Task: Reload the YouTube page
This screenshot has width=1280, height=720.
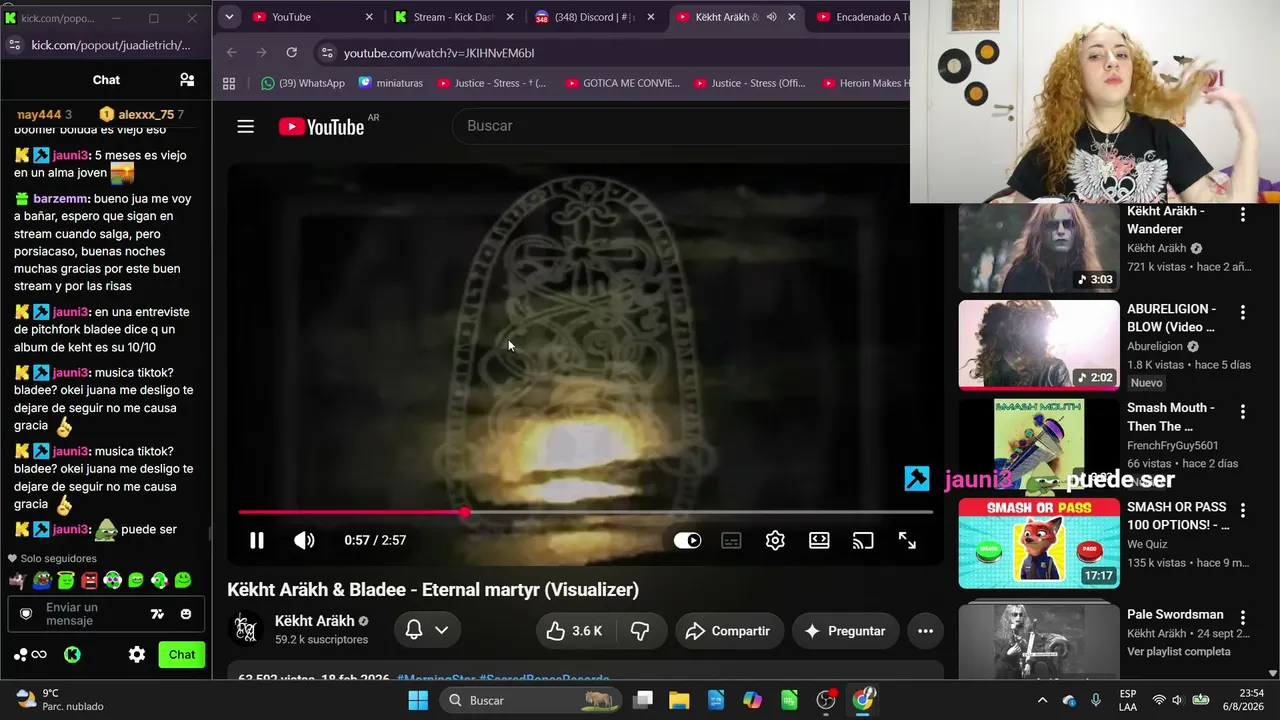Action: [x=291, y=53]
